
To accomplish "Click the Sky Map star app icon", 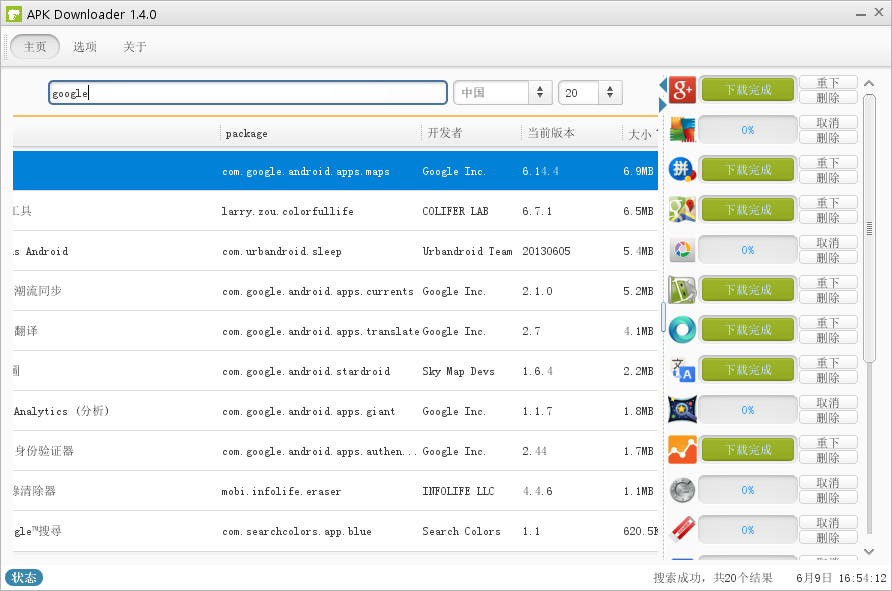I will tap(682, 410).
